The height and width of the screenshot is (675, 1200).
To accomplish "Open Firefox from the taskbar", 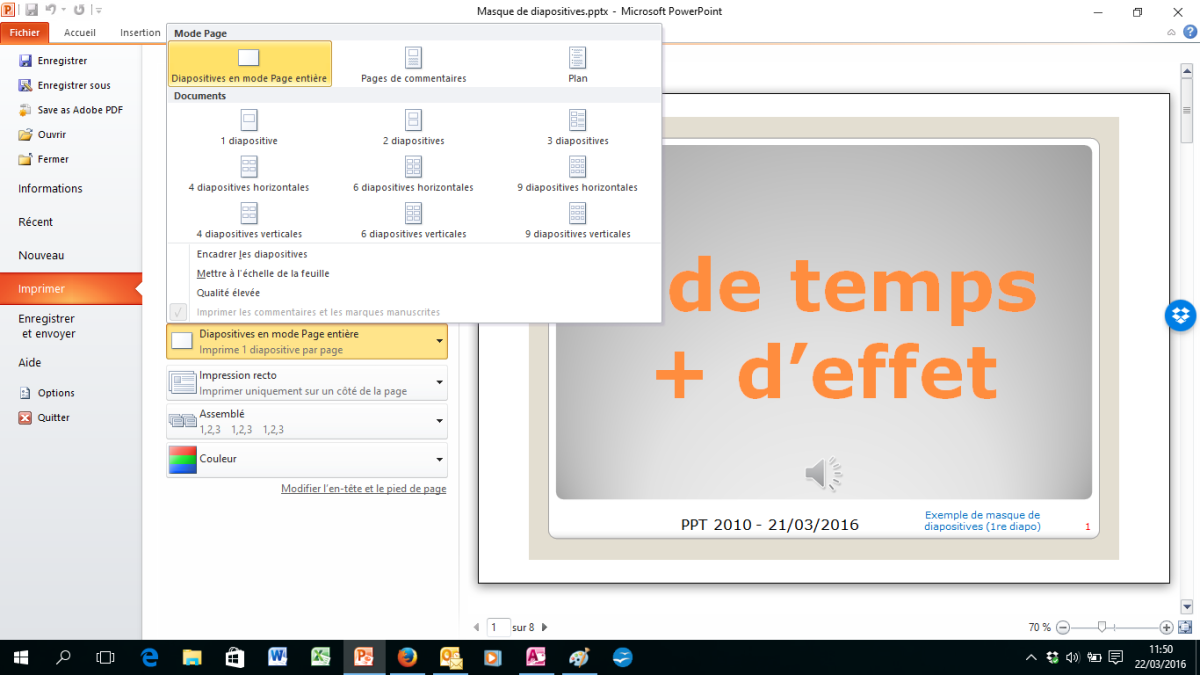I will tap(406, 657).
